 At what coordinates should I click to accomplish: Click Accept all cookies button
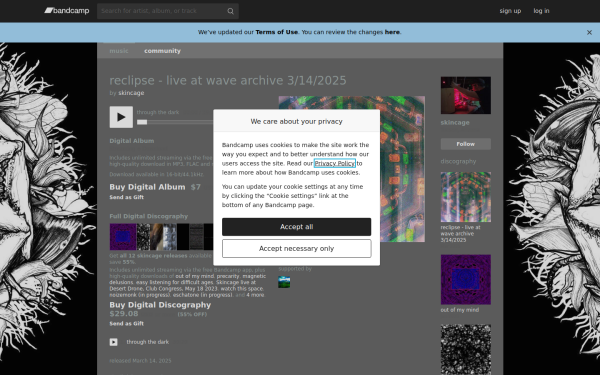[297, 227]
